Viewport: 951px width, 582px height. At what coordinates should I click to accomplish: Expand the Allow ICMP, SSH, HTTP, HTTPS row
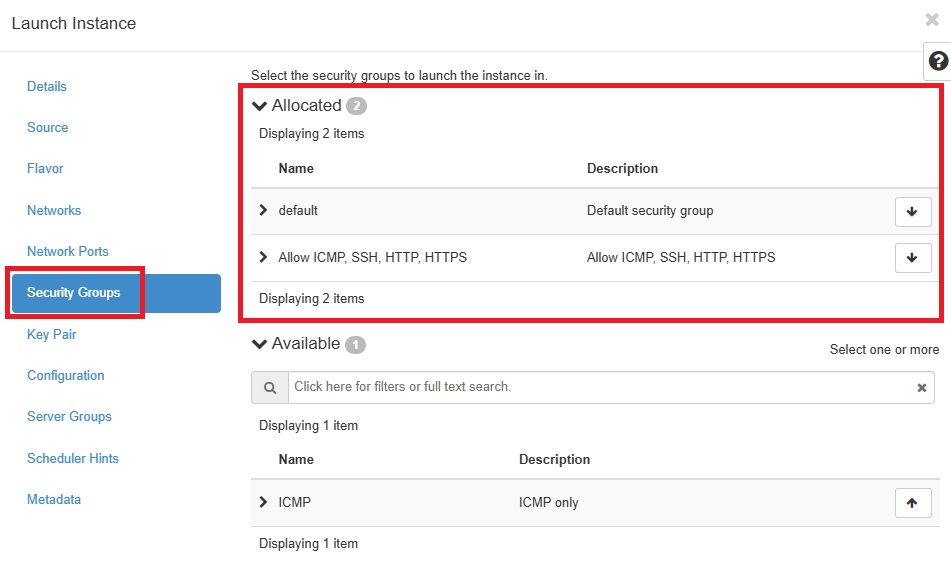pyautogui.click(x=263, y=257)
